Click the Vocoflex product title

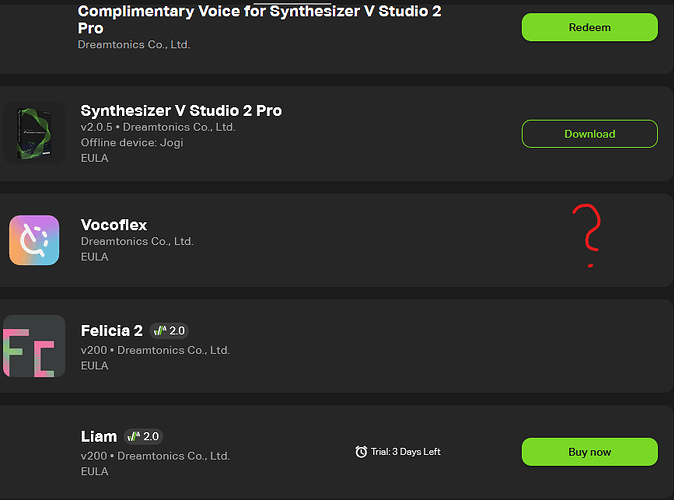coord(114,225)
